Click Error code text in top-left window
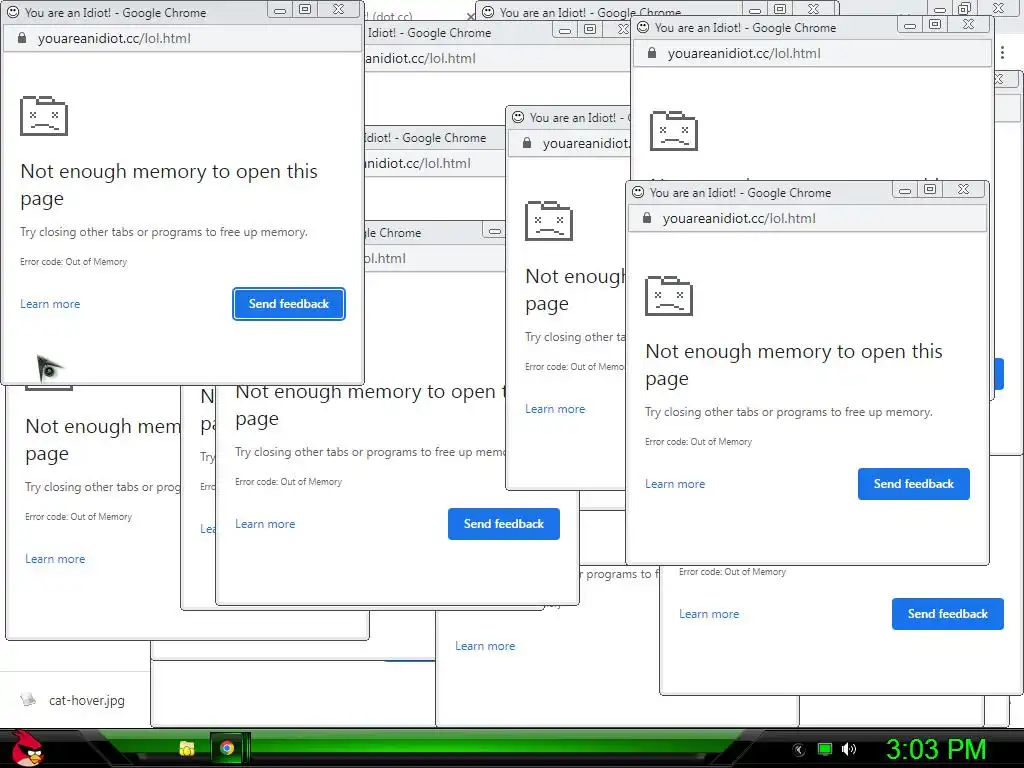Viewport: 1024px width, 768px height. click(x=74, y=262)
